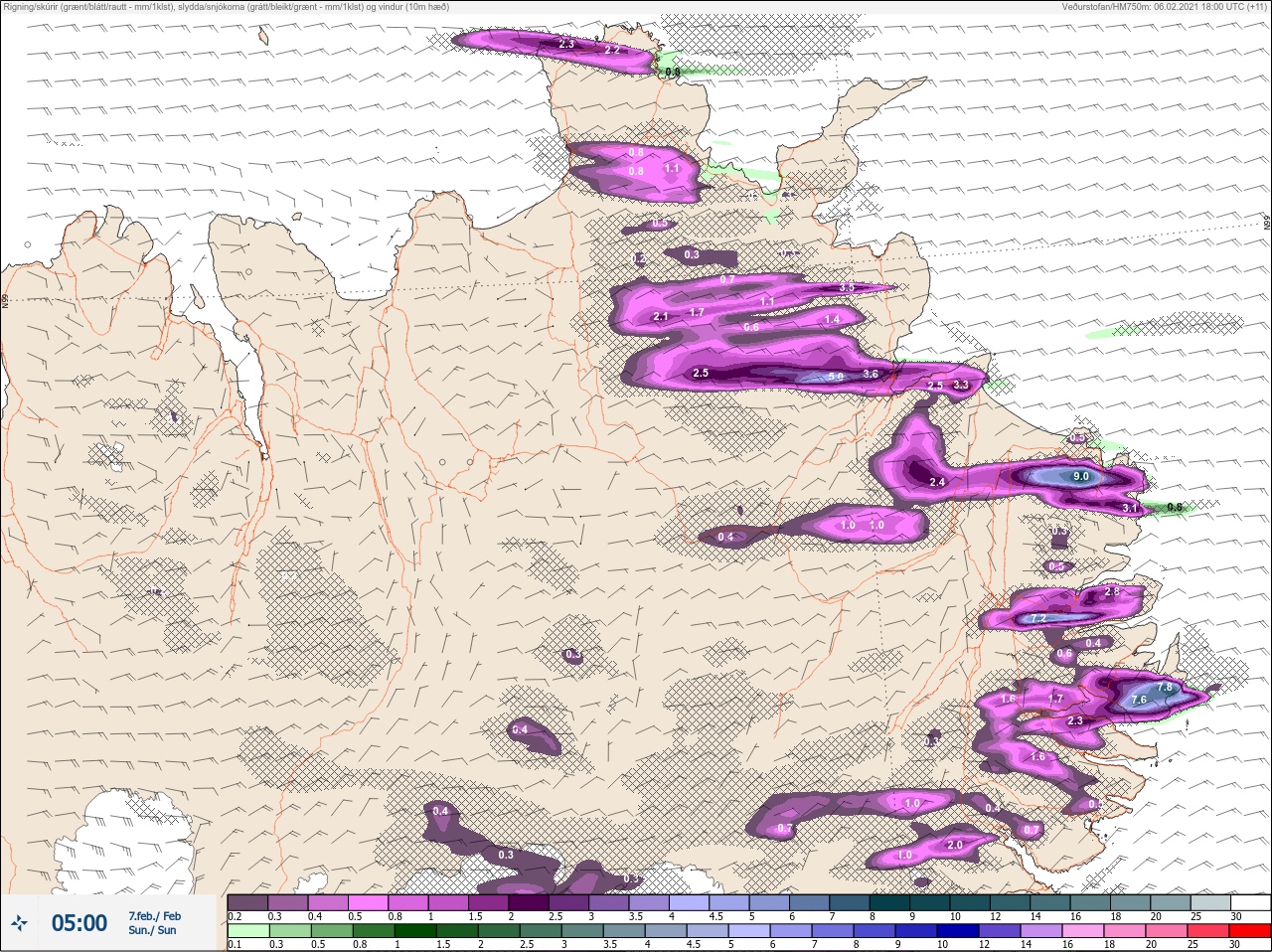Click the 3.6 precipitation value on the map
This screenshot has width=1272, height=952.
(x=871, y=375)
